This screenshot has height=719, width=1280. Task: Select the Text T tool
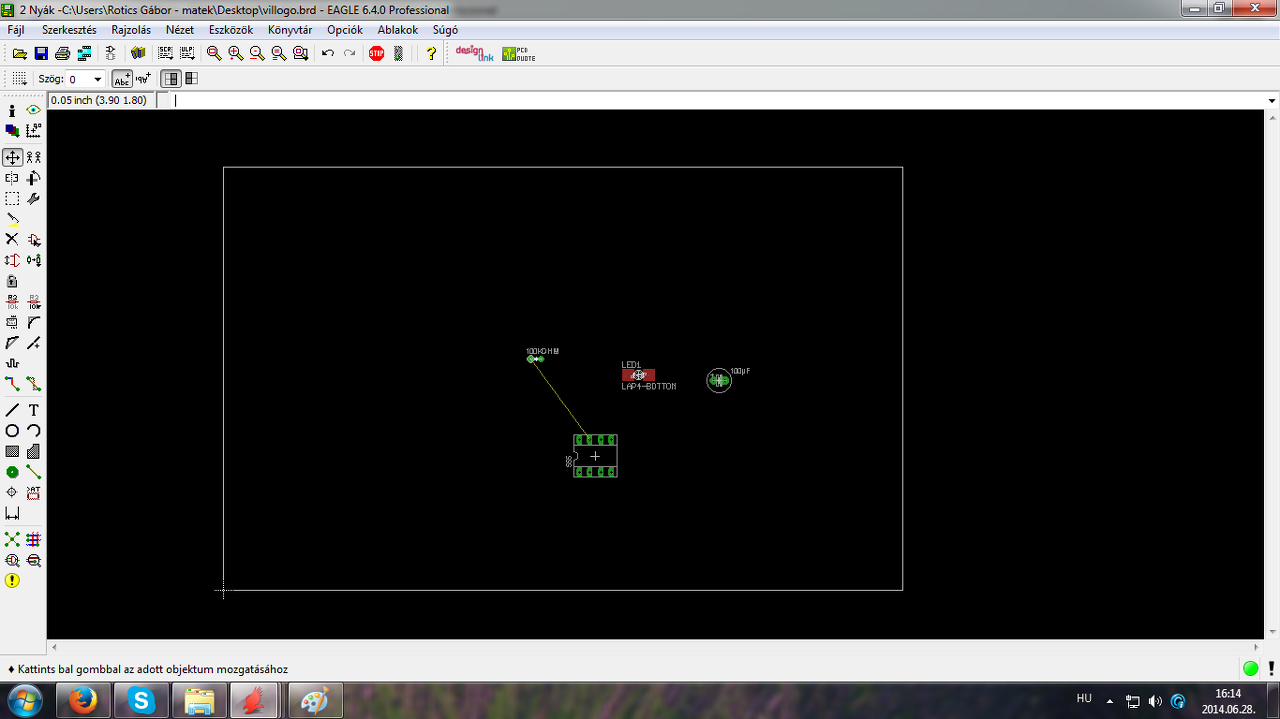pyautogui.click(x=33, y=410)
